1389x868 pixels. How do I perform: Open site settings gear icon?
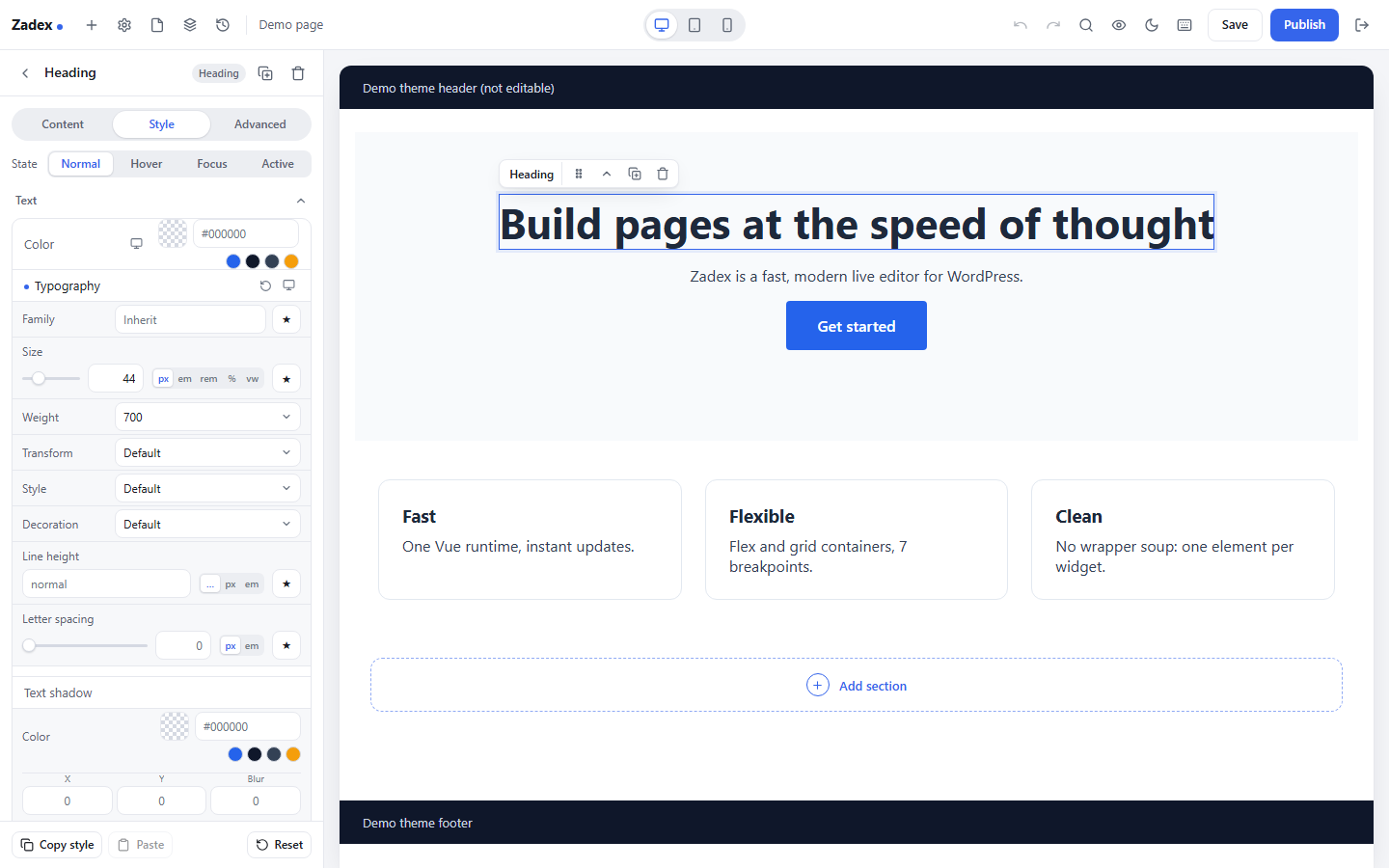(x=124, y=25)
